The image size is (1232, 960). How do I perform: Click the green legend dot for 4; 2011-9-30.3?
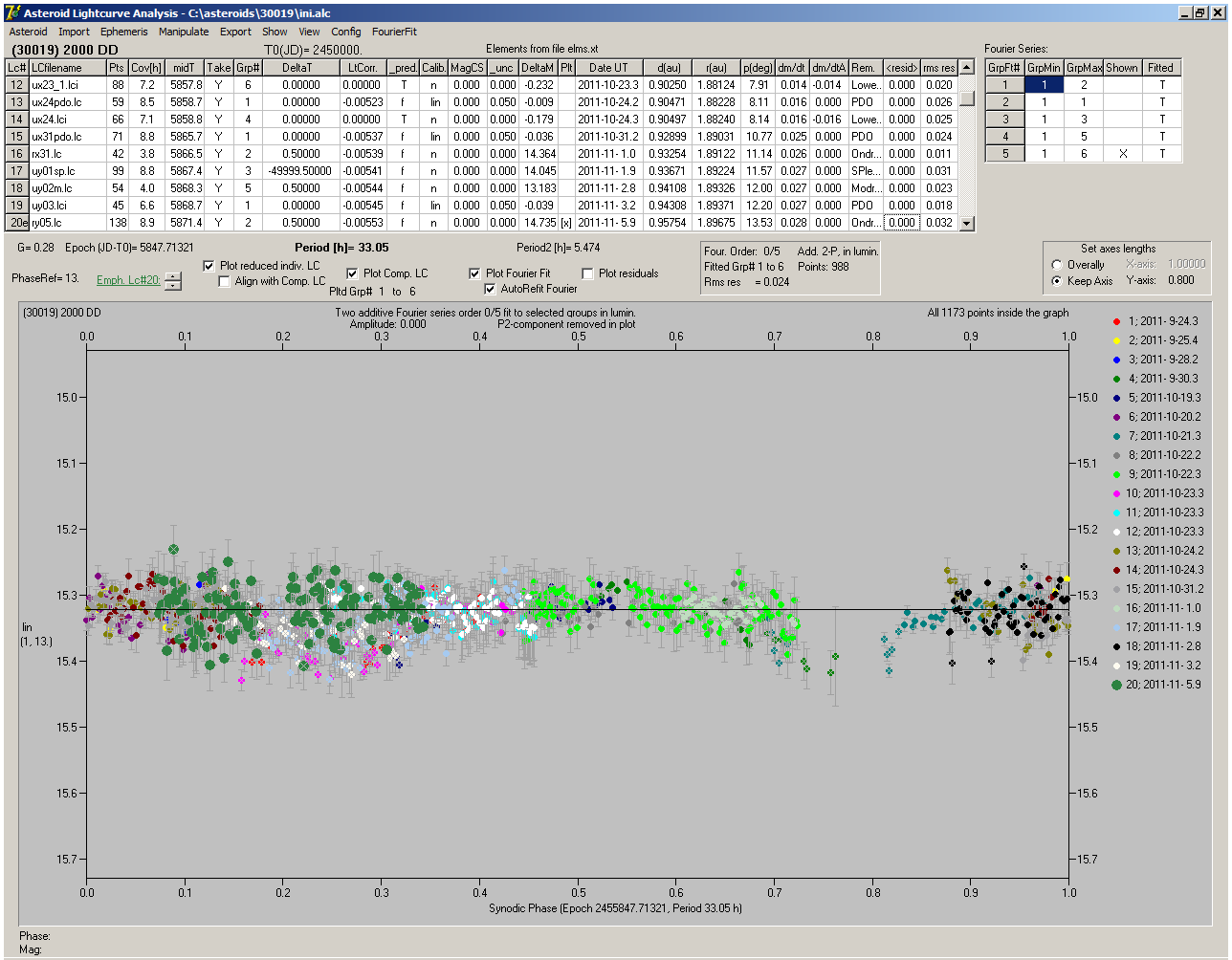point(1116,379)
